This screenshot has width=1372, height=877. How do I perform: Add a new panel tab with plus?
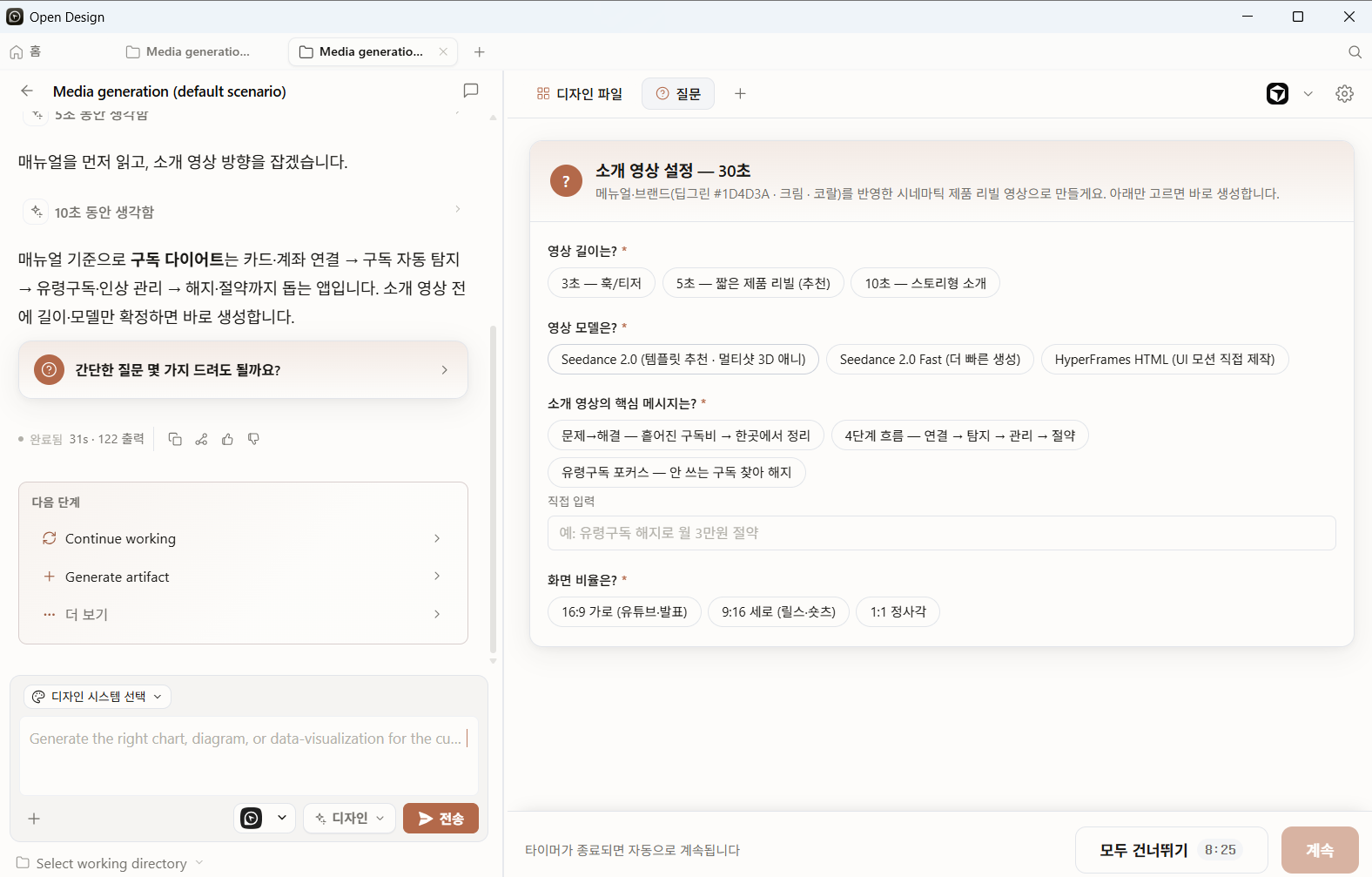click(740, 93)
